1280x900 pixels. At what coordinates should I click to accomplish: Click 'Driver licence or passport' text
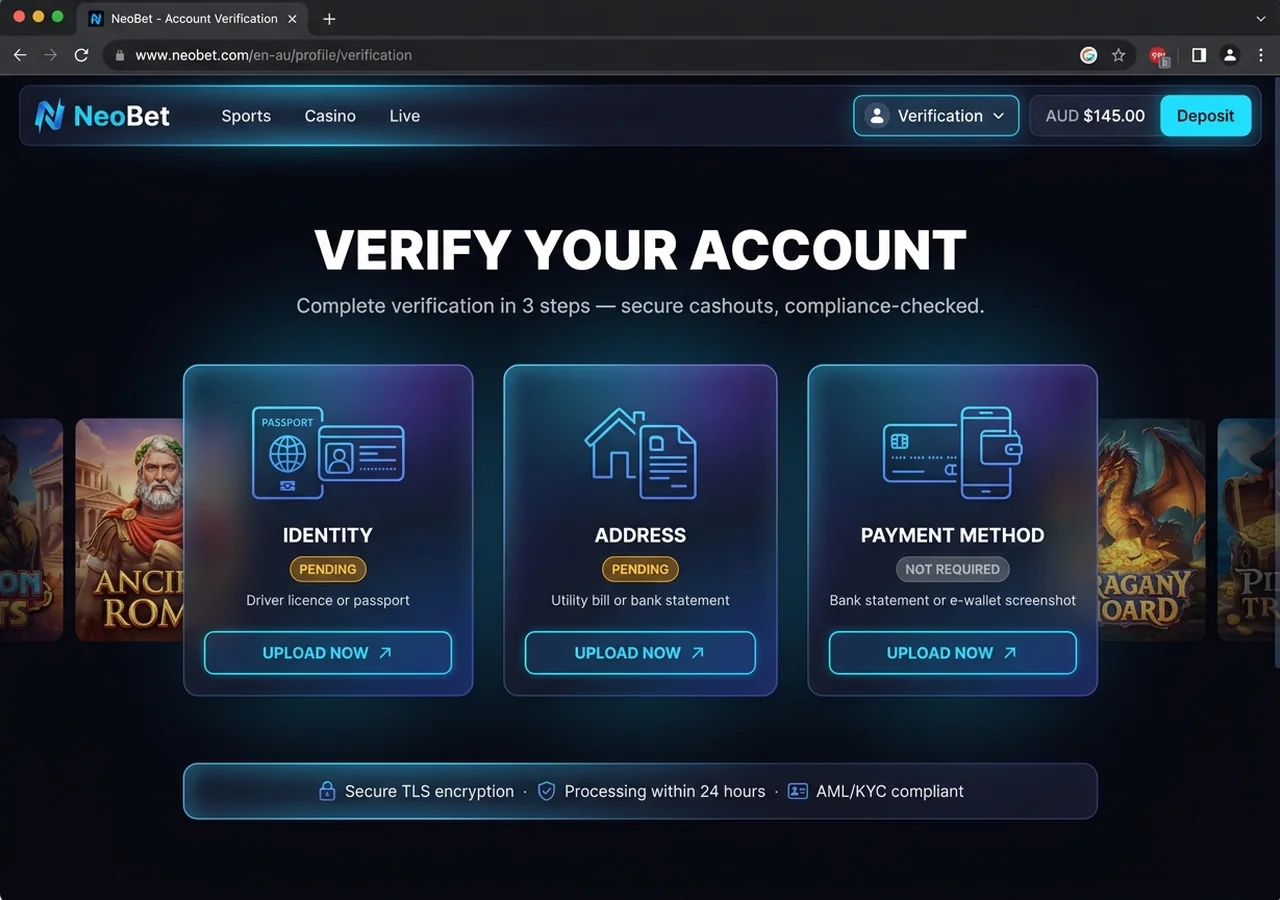click(x=328, y=600)
